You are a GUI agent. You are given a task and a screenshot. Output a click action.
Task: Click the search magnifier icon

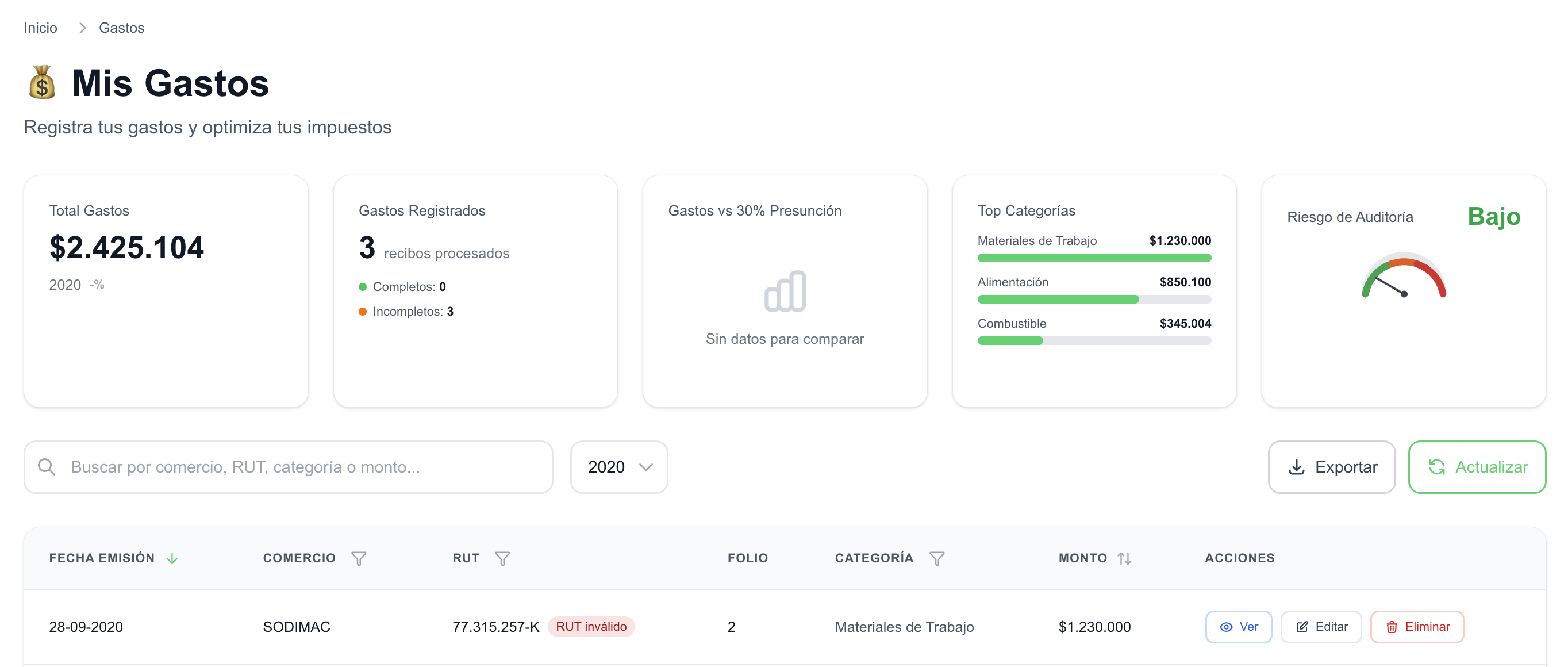coord(48,466)
